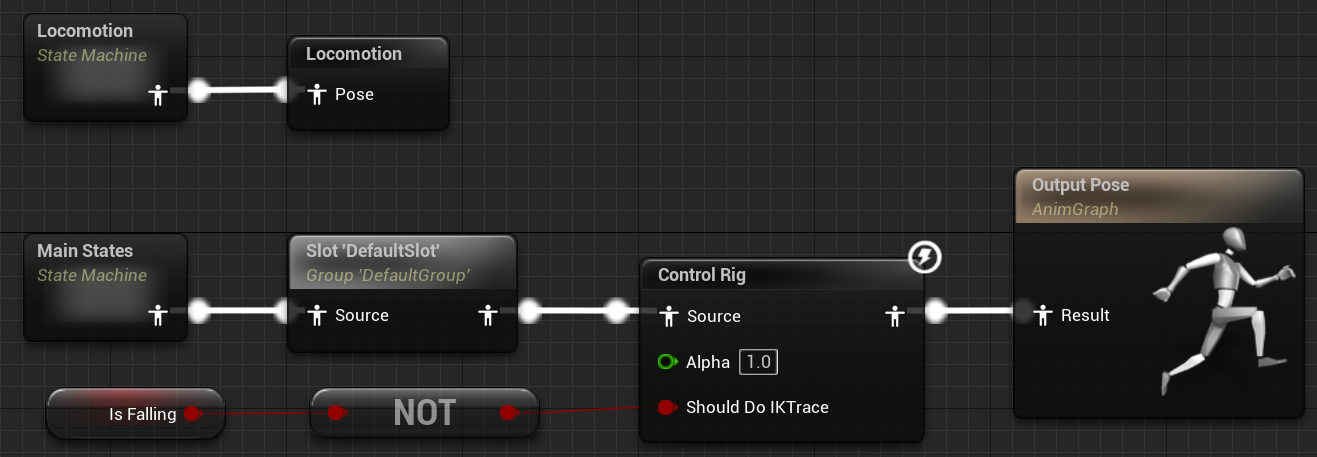Image resolution: width=1317 pixels, height=457 pixels.
Task: Select the Output Pose node header
Action: [1159, 196]
